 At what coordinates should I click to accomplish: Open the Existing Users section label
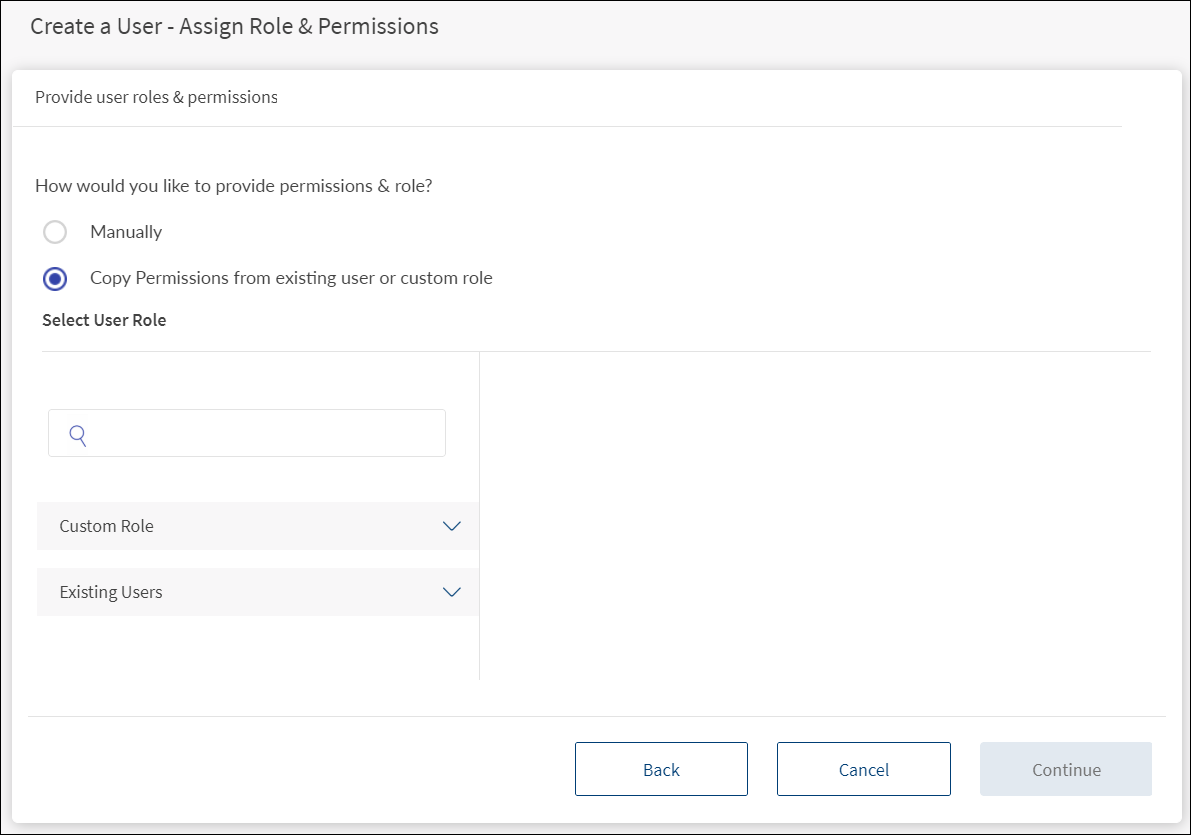coord(111,592)
